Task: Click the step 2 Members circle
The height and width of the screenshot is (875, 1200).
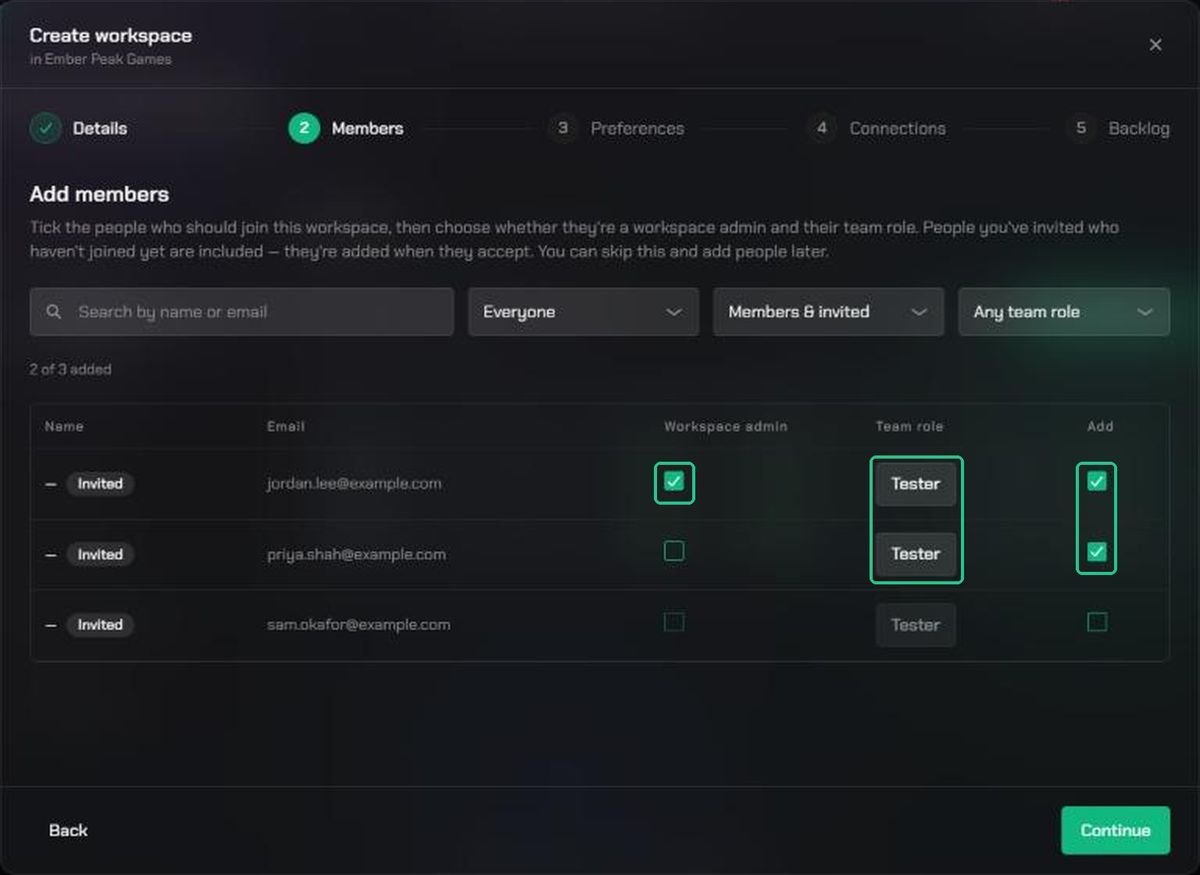Action: point(304,128)
